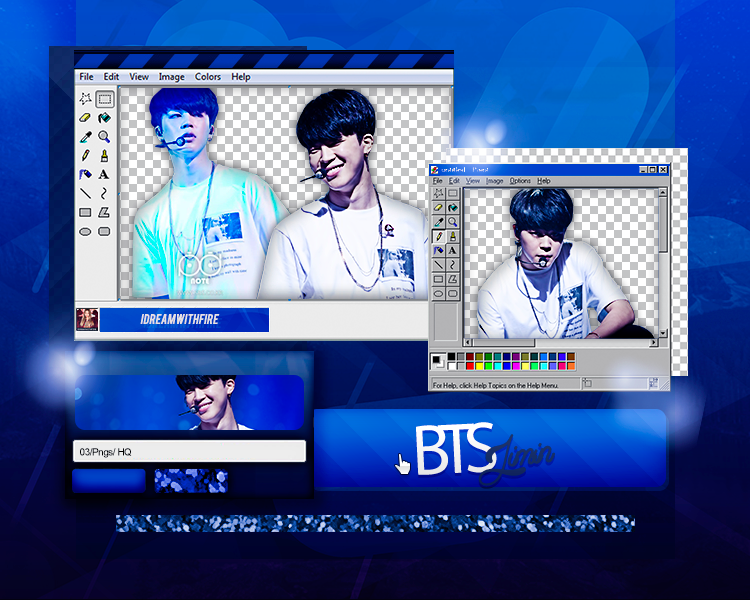Click the smiling Jimin banner thumbnail
The image size is (750, 600).
(x=189, y=402)
